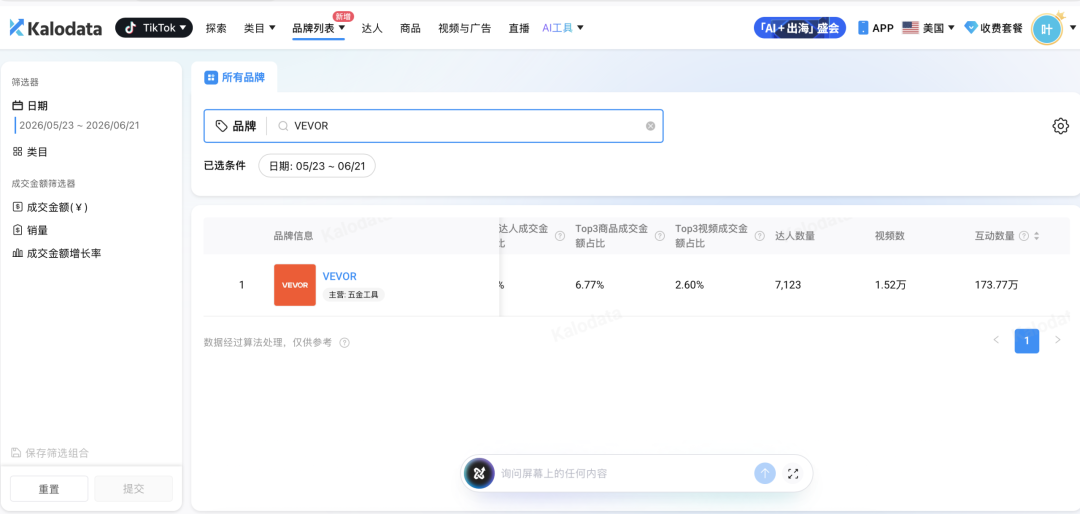Viewport: 1080px width, 514px height.
Task: Open the TikTok platform selector
Action: click(154, 28)
